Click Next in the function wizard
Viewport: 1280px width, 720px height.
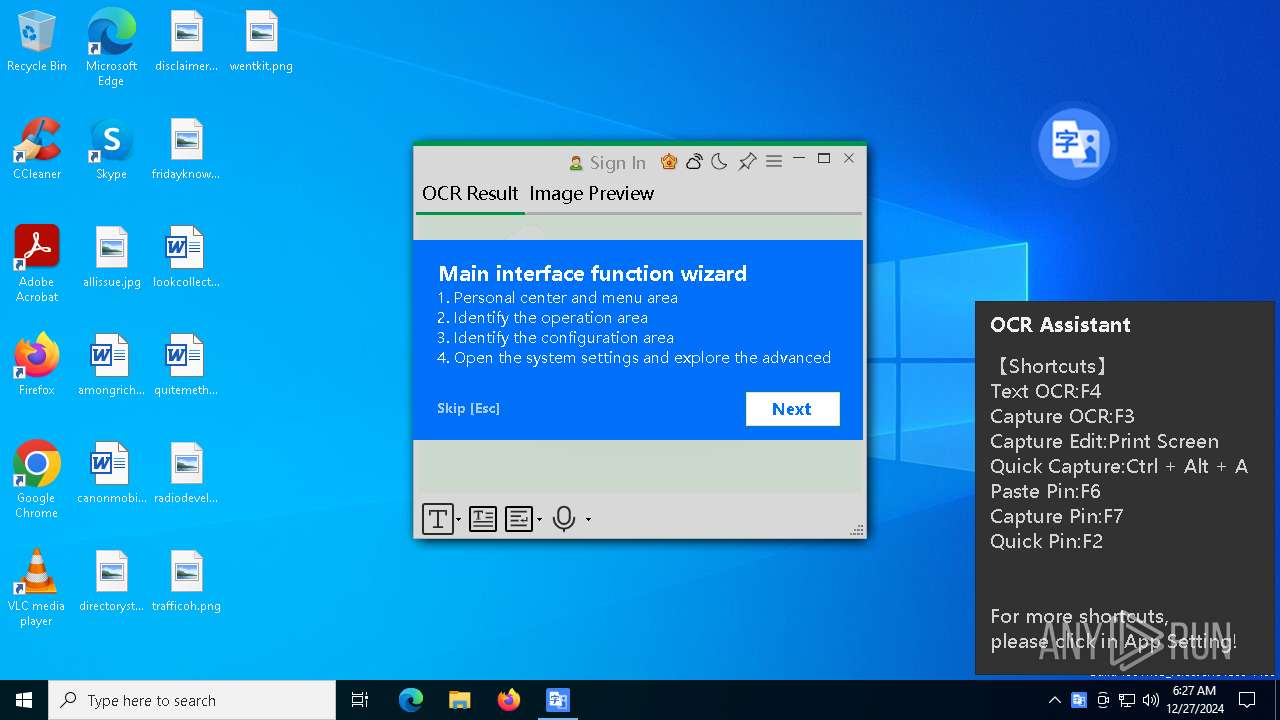[x=792, y=409]
